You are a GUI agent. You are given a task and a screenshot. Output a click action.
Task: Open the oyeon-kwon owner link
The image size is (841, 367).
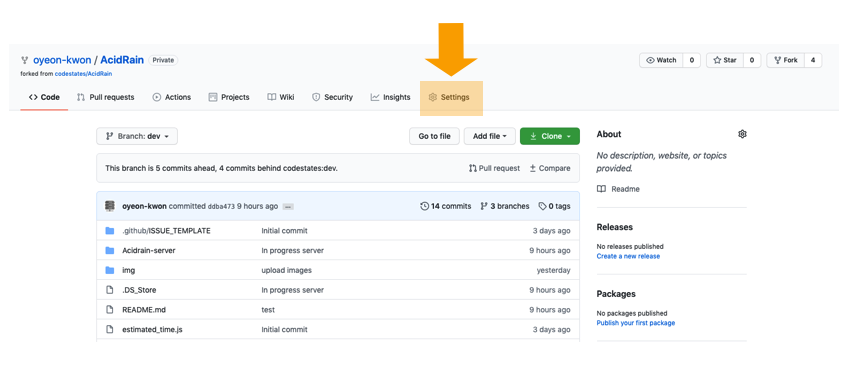coord(62,60)
